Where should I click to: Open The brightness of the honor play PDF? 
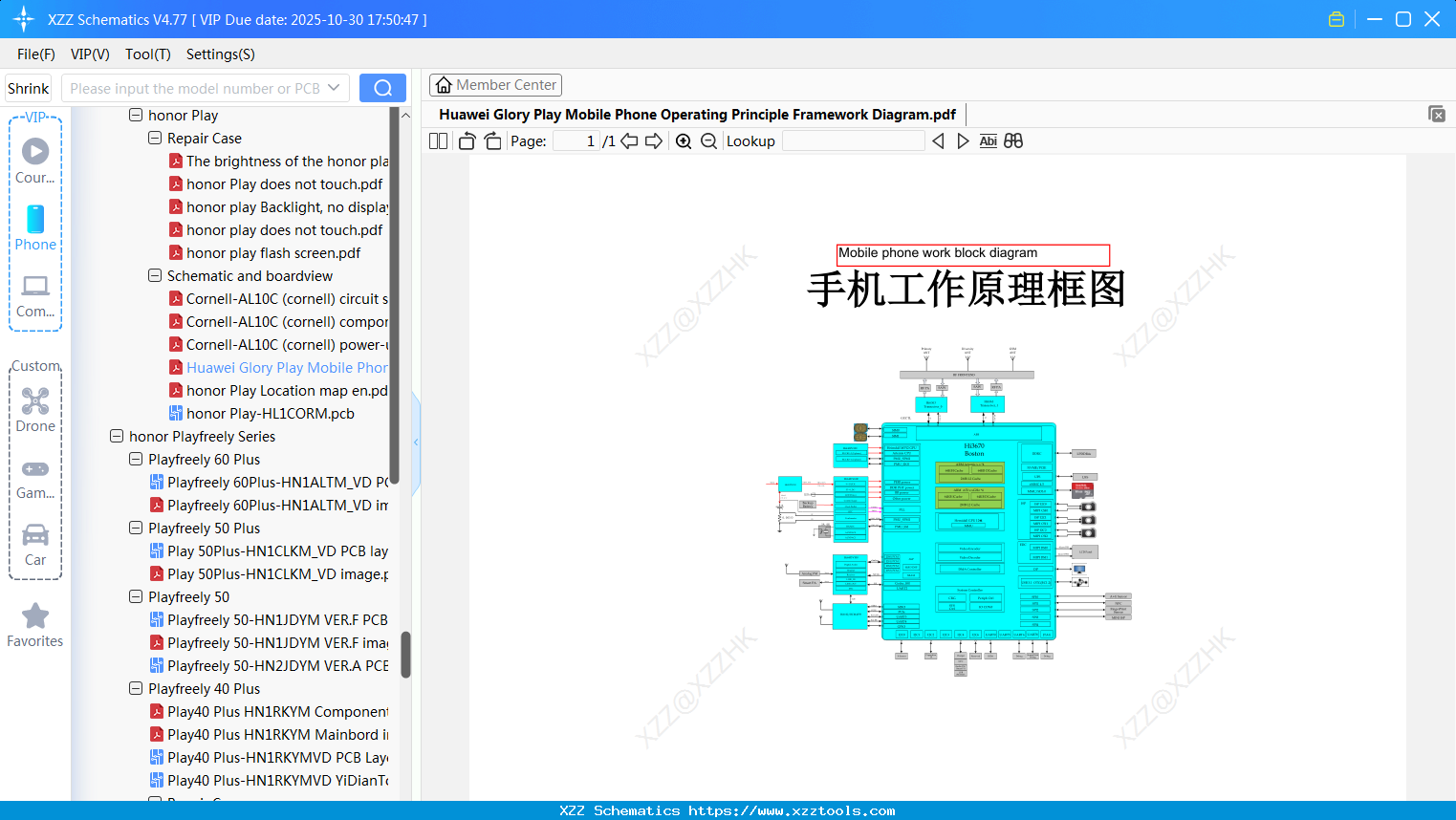pos(279,161)
